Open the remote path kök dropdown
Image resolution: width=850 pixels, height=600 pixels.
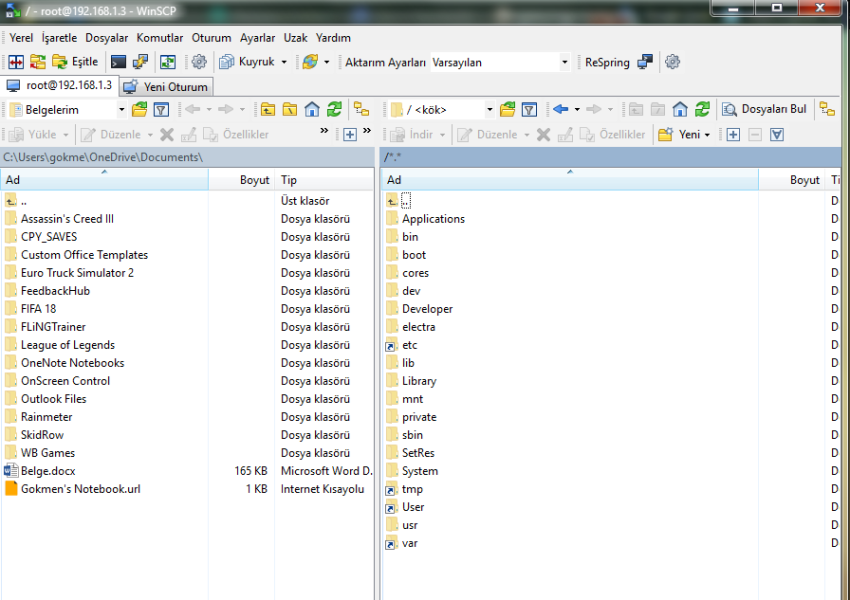click(490, 110)
